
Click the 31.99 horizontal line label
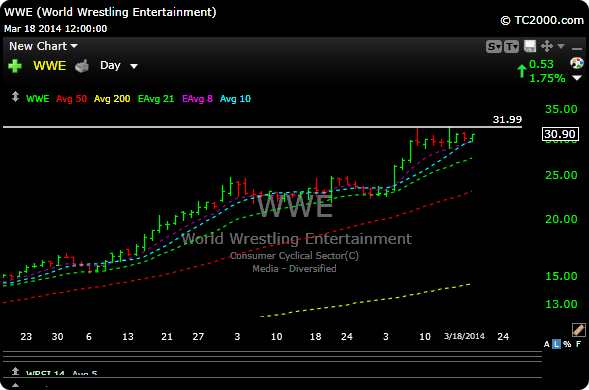tap(507, 119)
